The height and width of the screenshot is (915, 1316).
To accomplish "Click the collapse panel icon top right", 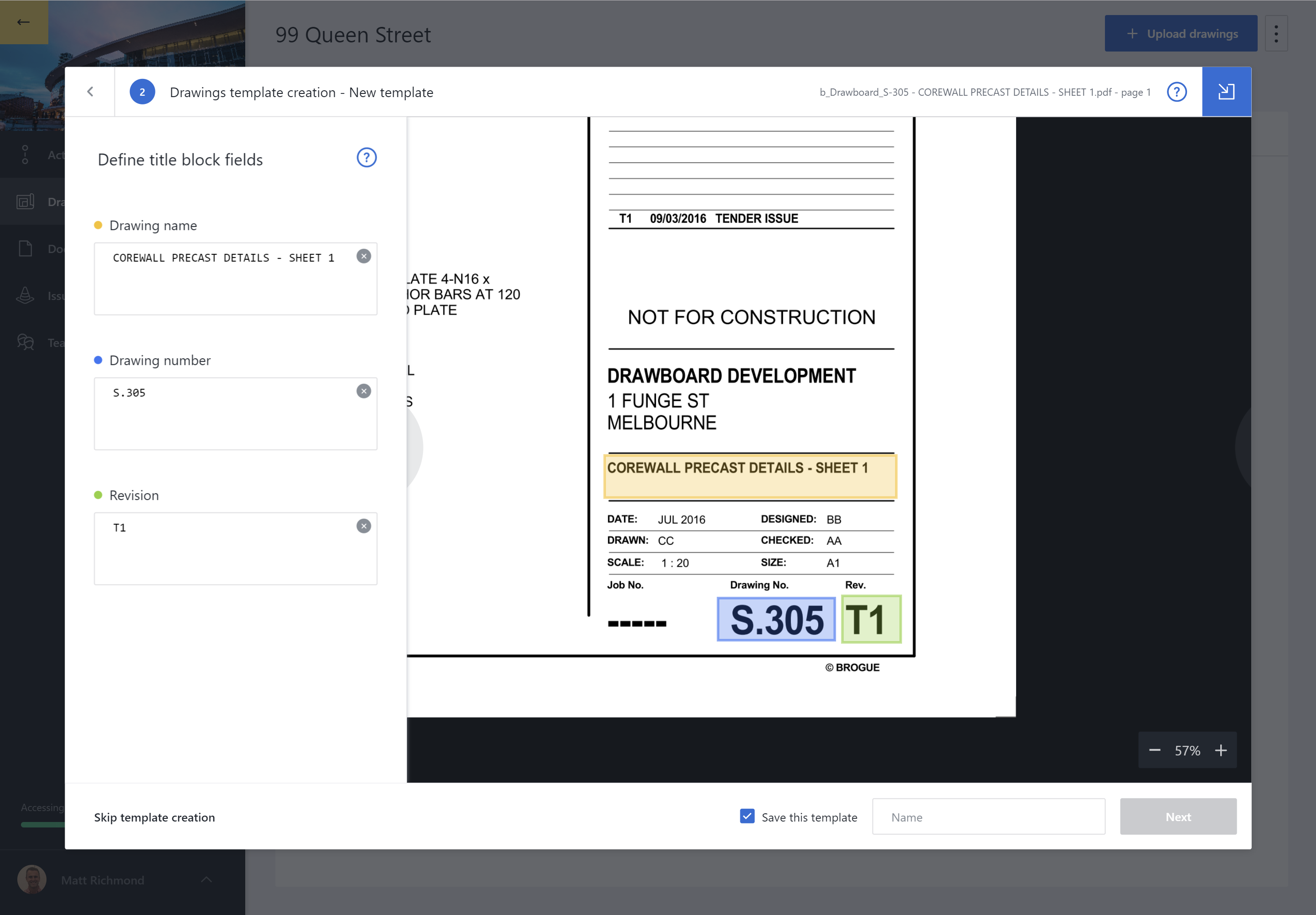I will click(1226, 92).
